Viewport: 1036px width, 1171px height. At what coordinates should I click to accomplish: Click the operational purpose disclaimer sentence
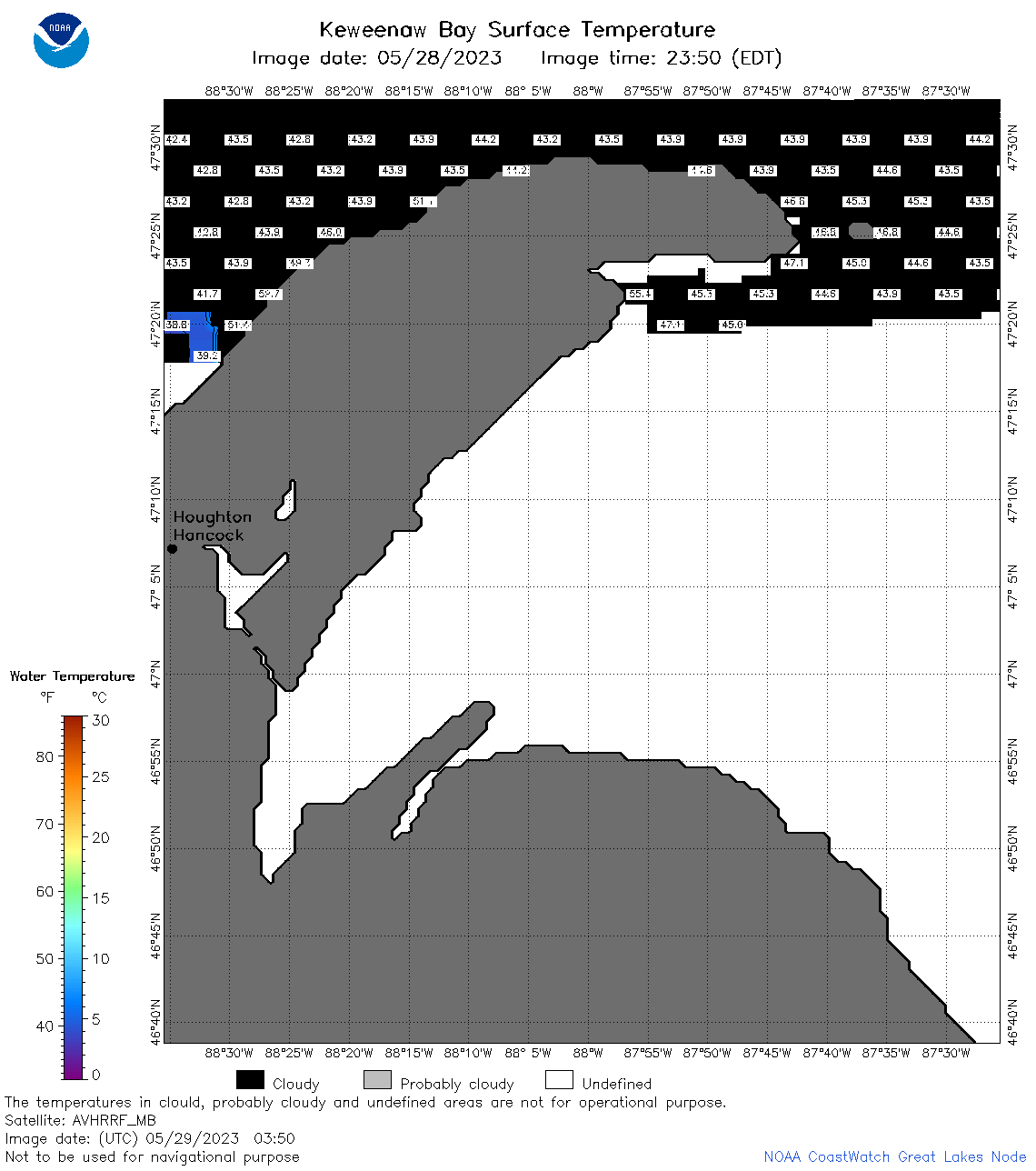[365, 1102]
